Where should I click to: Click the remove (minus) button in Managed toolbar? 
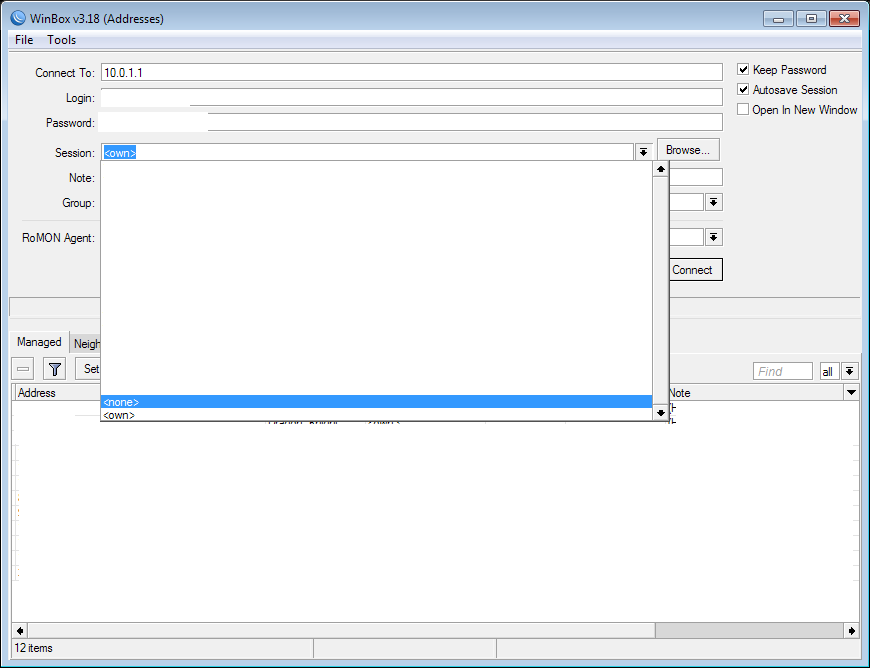23,368
